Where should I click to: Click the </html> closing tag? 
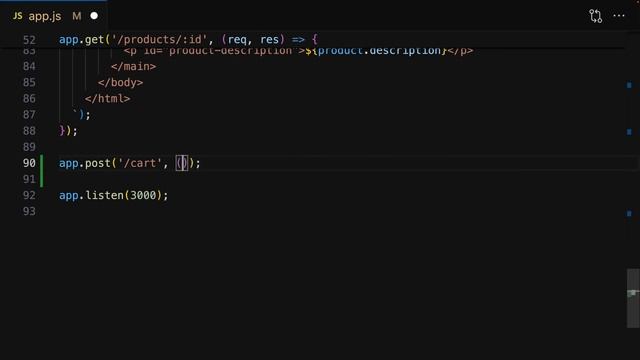107,98
